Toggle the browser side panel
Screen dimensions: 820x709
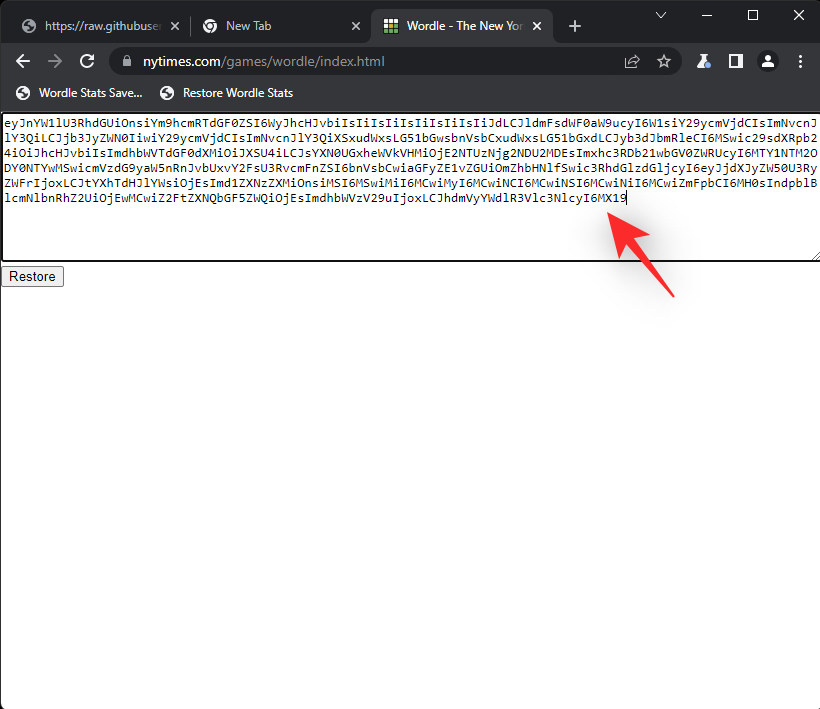click(x=736, y=61)
